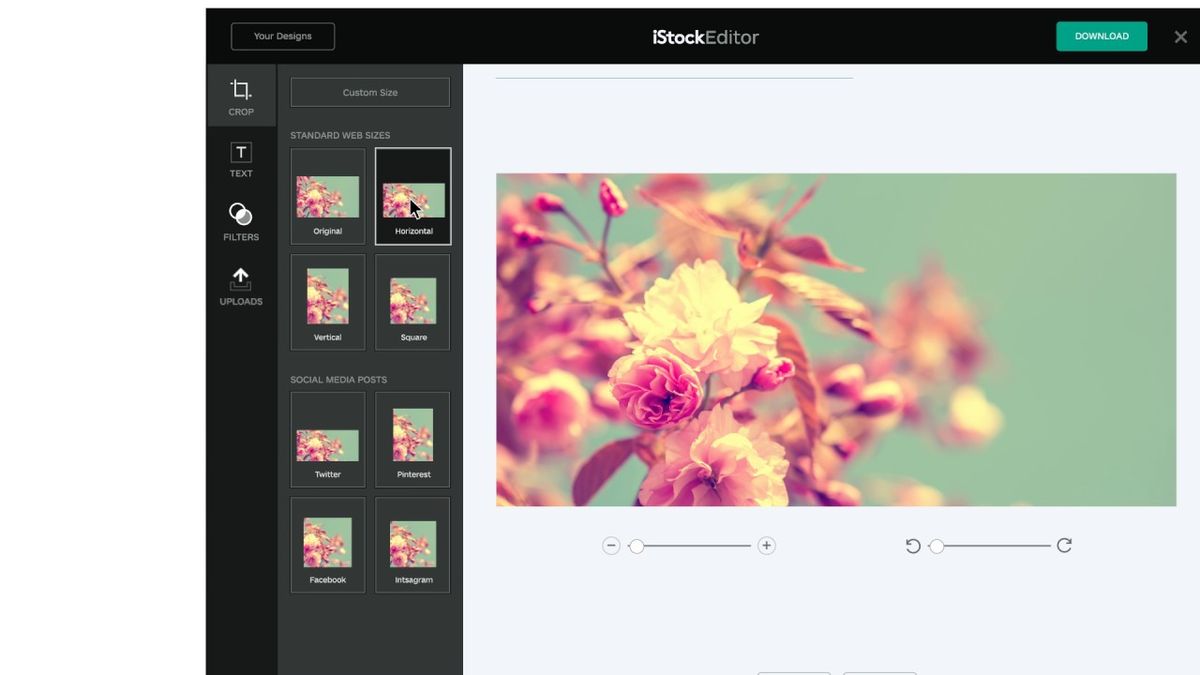Choose the Facebook post size

click(327, 544)
